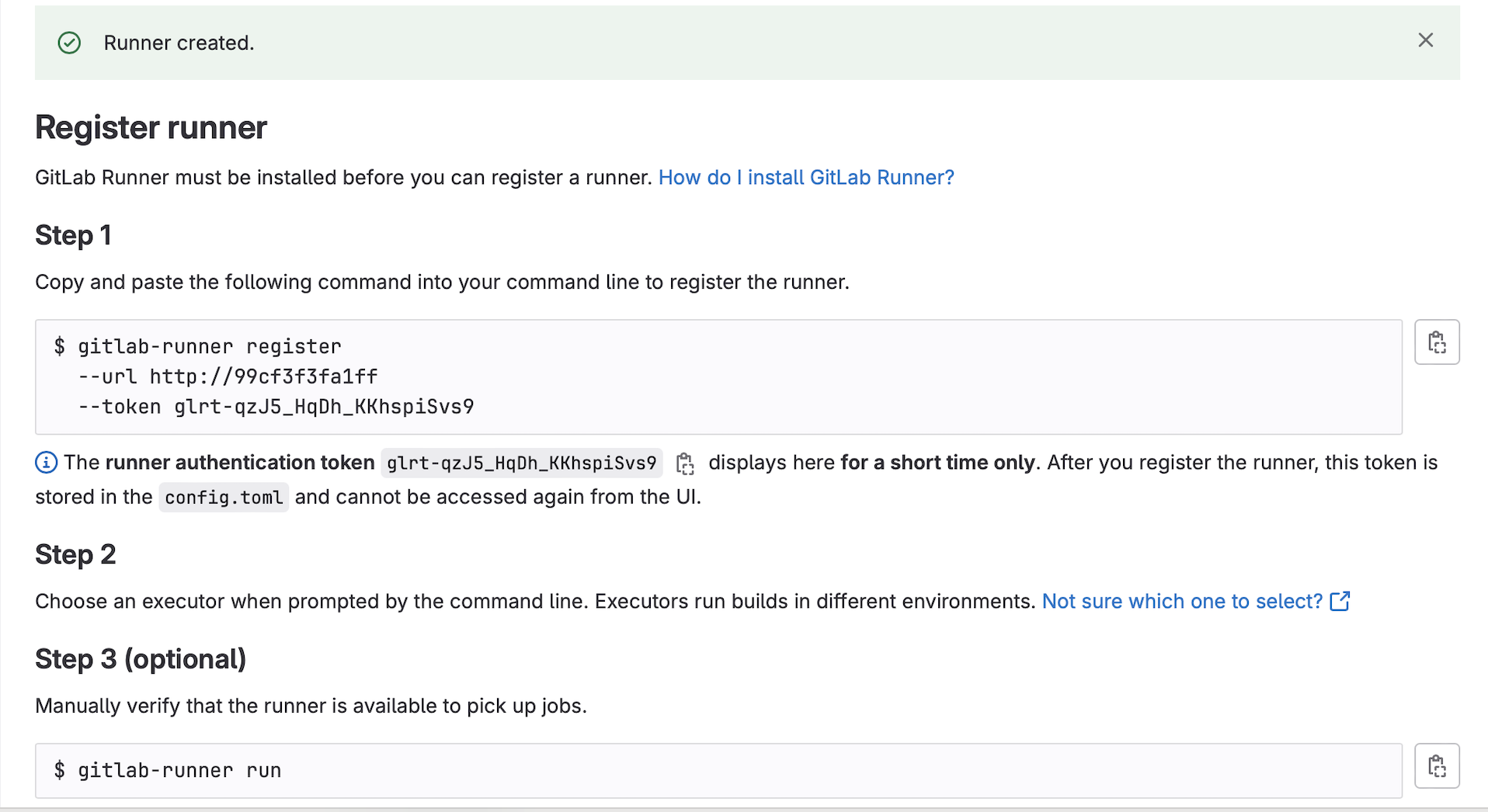Click the Step 3 (optional) heading
1488x812 pixels.
141,659
